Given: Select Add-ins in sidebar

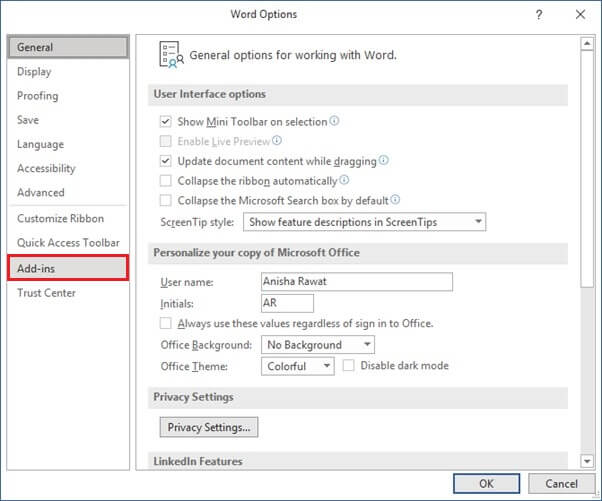Looking at the screenshot, I should click(x=68, y=268).
